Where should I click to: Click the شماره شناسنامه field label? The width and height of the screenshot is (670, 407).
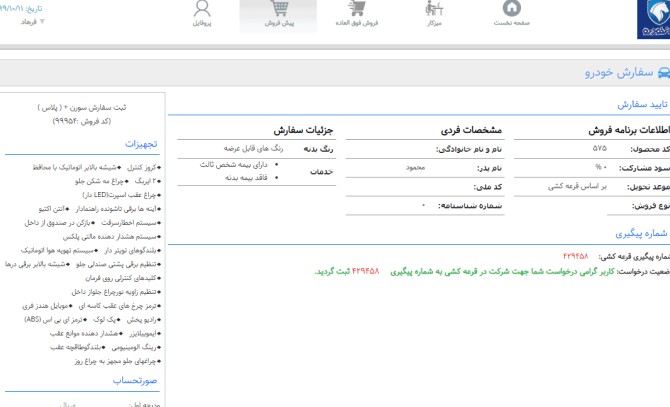470,205
